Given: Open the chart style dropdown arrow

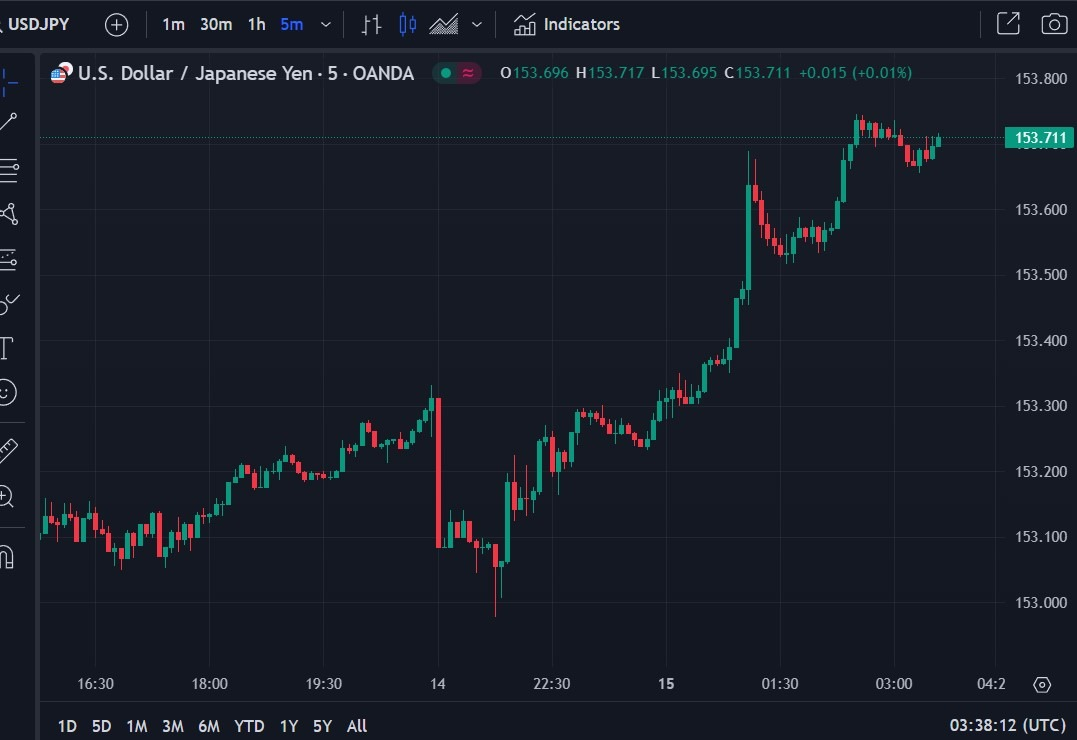Looking at the screenshot, I should coord(477,25).
